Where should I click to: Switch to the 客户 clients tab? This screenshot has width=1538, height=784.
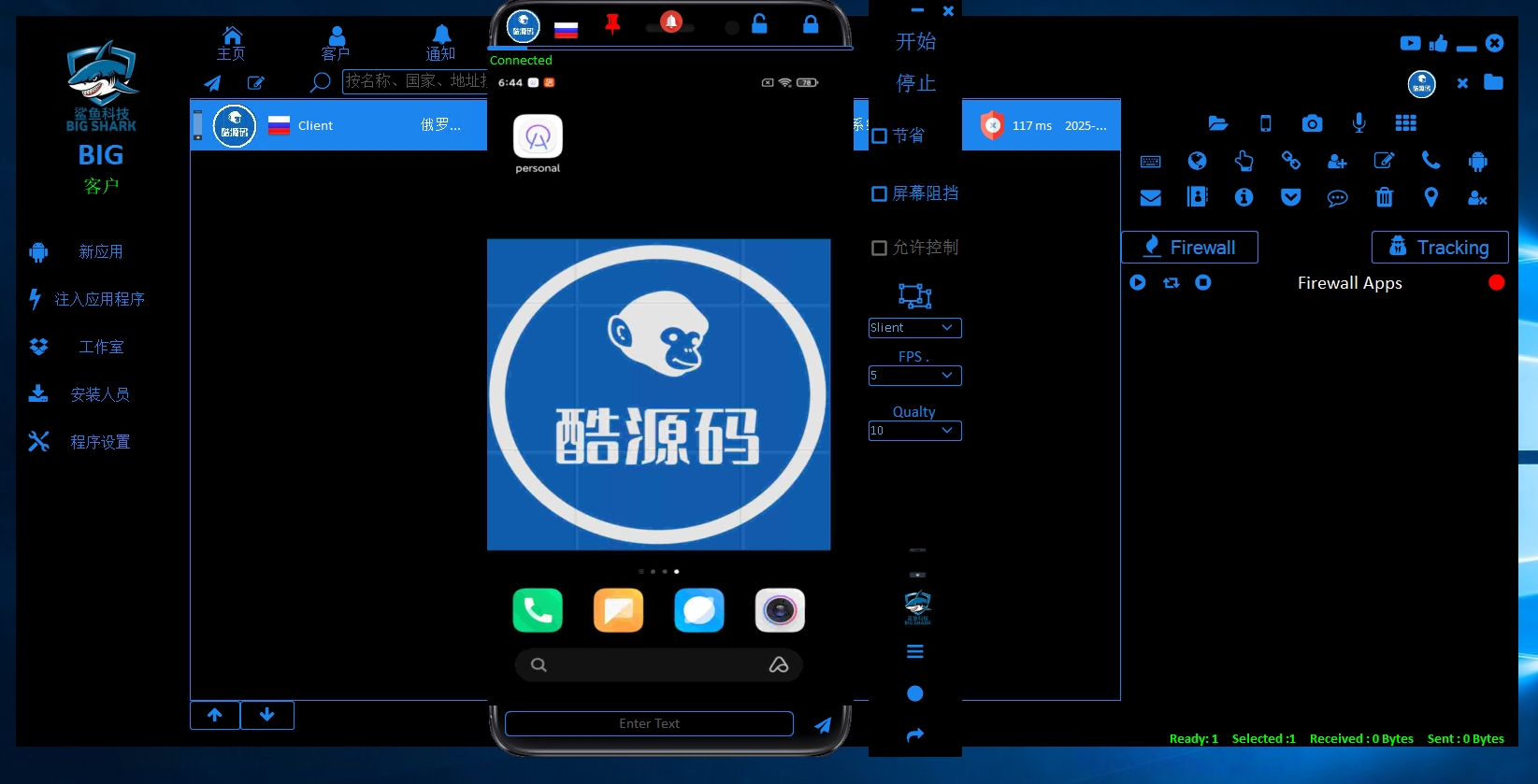336,44
